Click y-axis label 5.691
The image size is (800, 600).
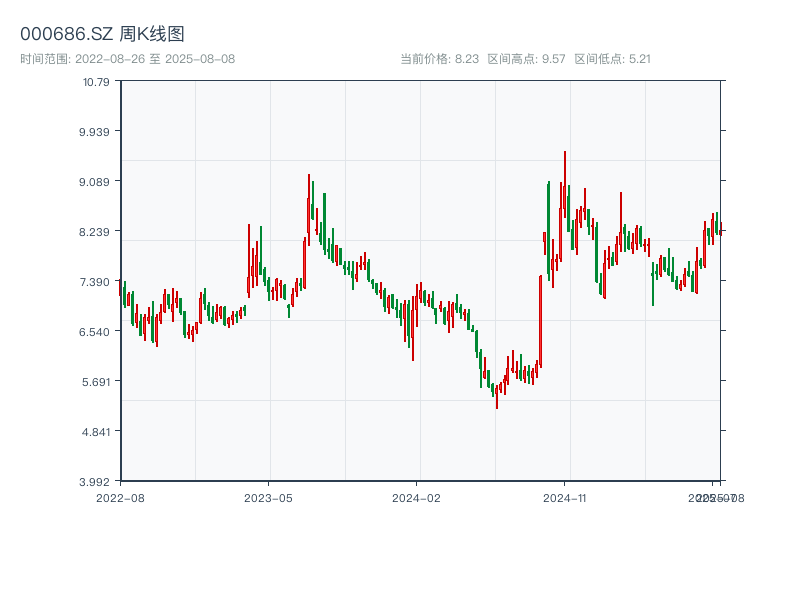pyautogui.click(x=95, y=382)
